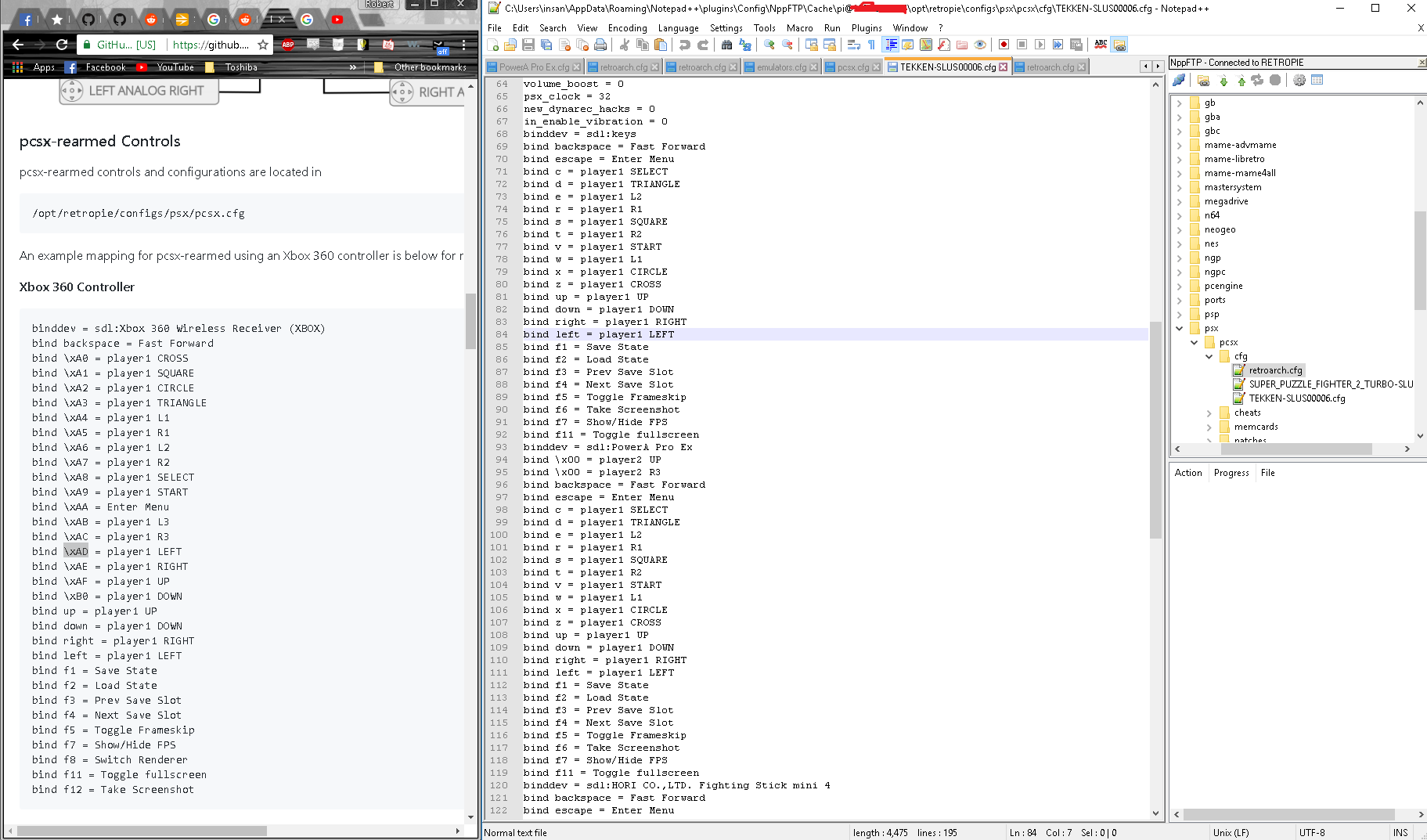Image resolution: width=1427 pixels, height=840 pixels.
Task: Switch to the emulators.cfg tab
Action: (780, 67)
